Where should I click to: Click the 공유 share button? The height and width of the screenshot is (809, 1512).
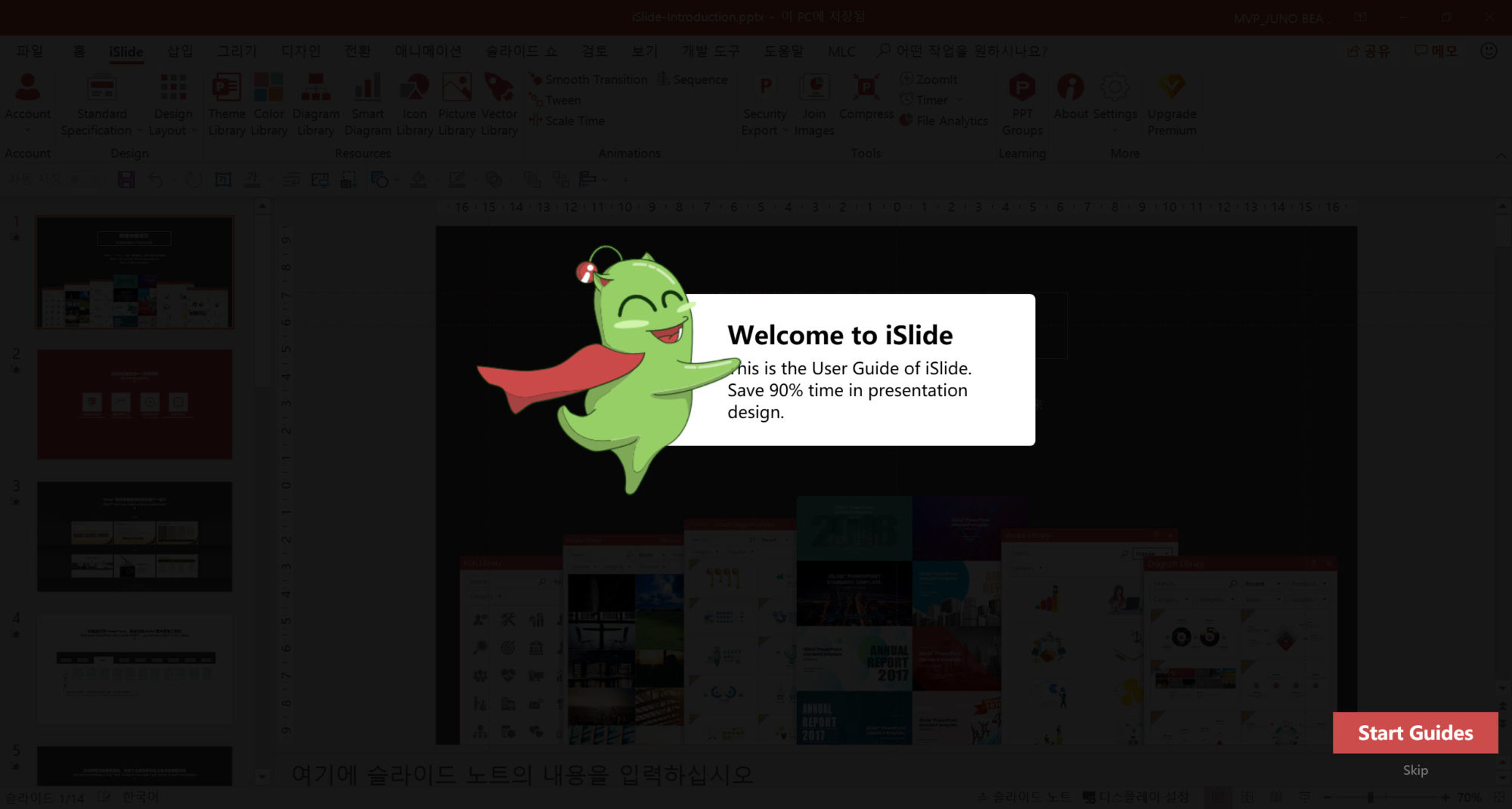coord(1369,51)
